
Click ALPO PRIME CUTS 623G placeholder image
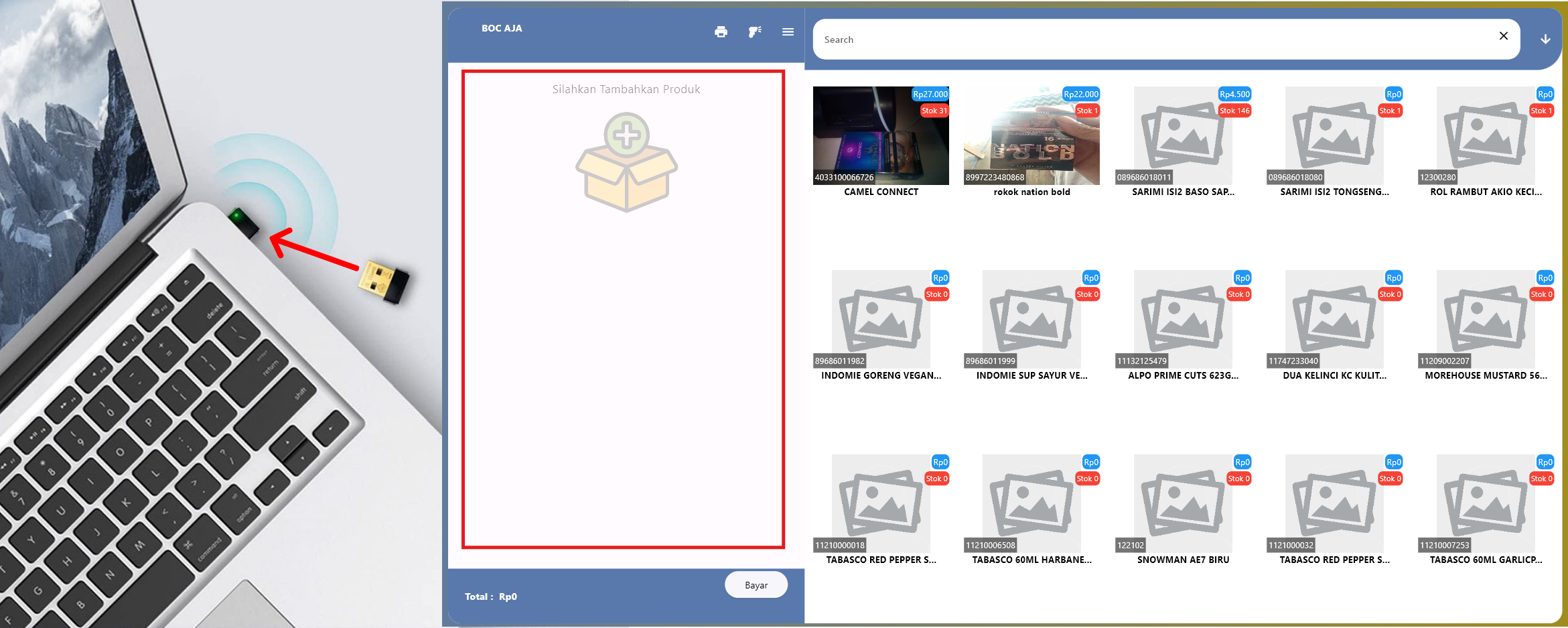[1183, 319]
